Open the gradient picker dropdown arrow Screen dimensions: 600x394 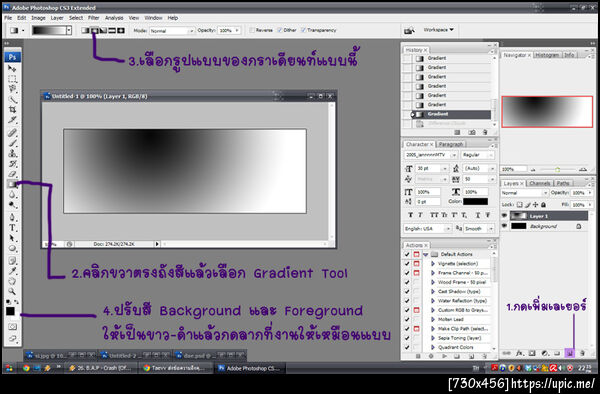point(69,30)
